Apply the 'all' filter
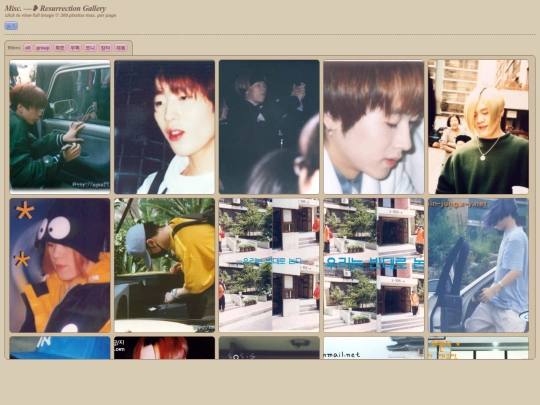The height and width of the screenshot is (405, 540). point(28,48)
